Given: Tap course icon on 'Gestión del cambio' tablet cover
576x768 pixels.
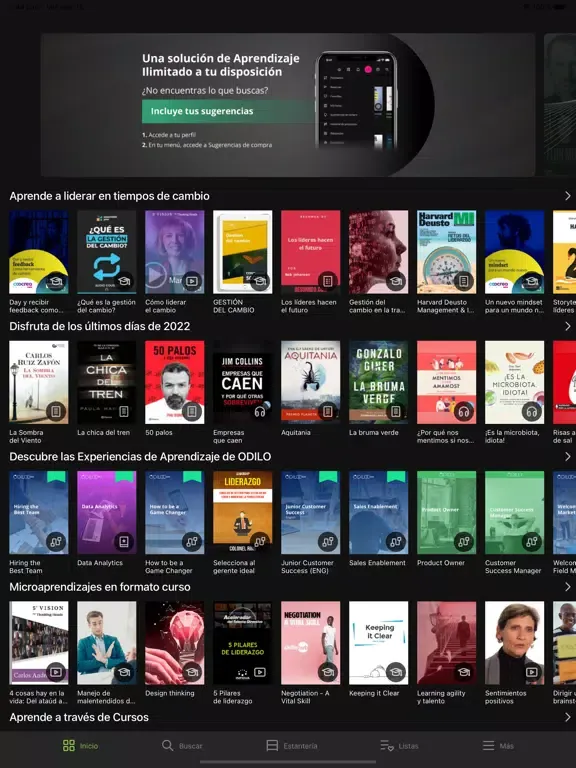Looking at the screenshot, I should 260,281.
